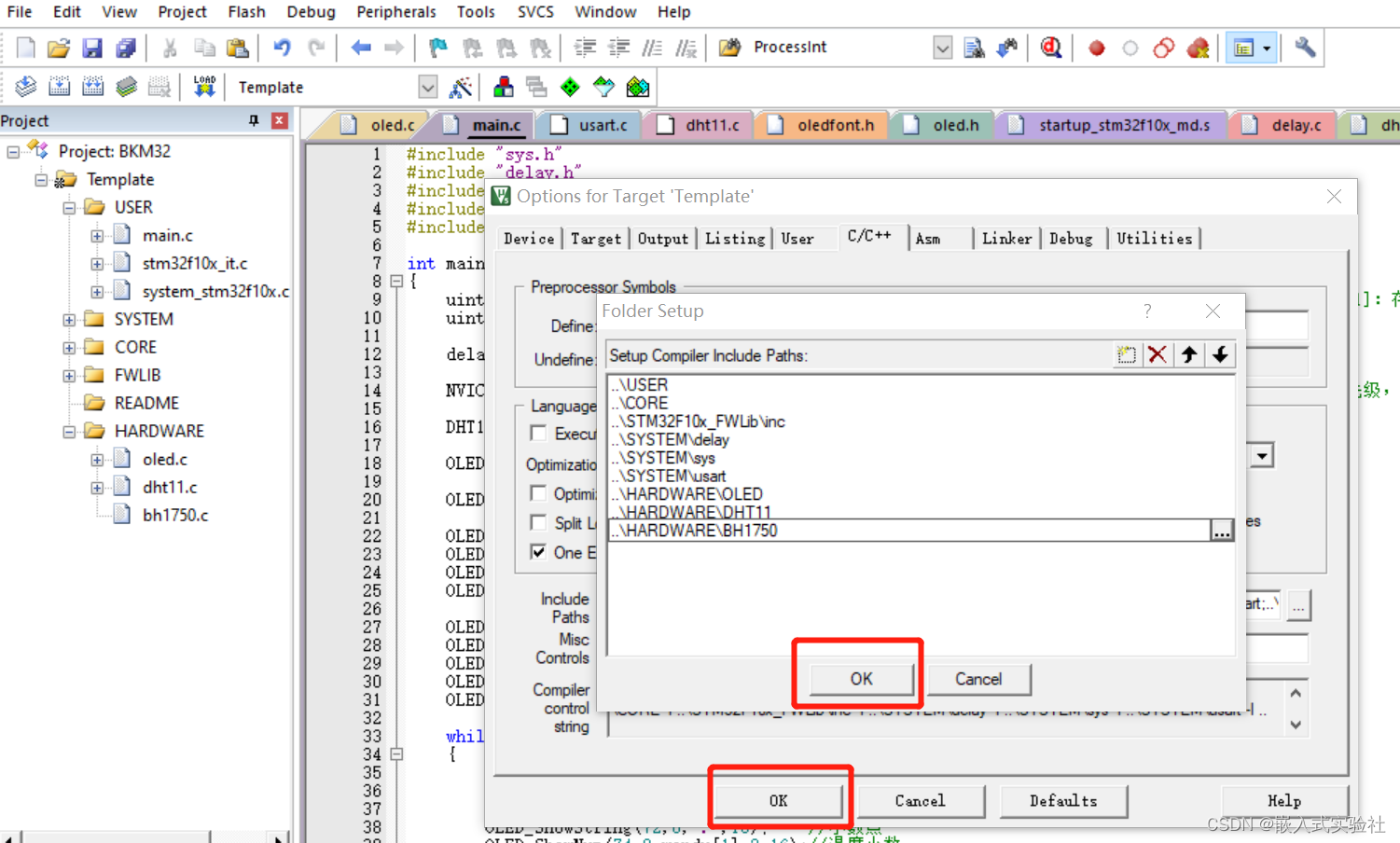1400x843 pixels.
Task: Click the New file toolbar icon
Action: [x=26, y=48]
